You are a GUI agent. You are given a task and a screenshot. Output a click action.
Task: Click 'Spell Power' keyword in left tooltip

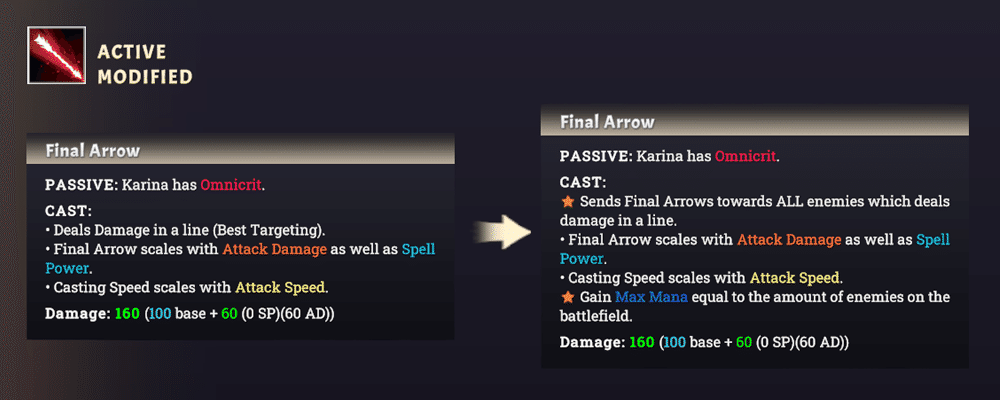coord(240,258)
